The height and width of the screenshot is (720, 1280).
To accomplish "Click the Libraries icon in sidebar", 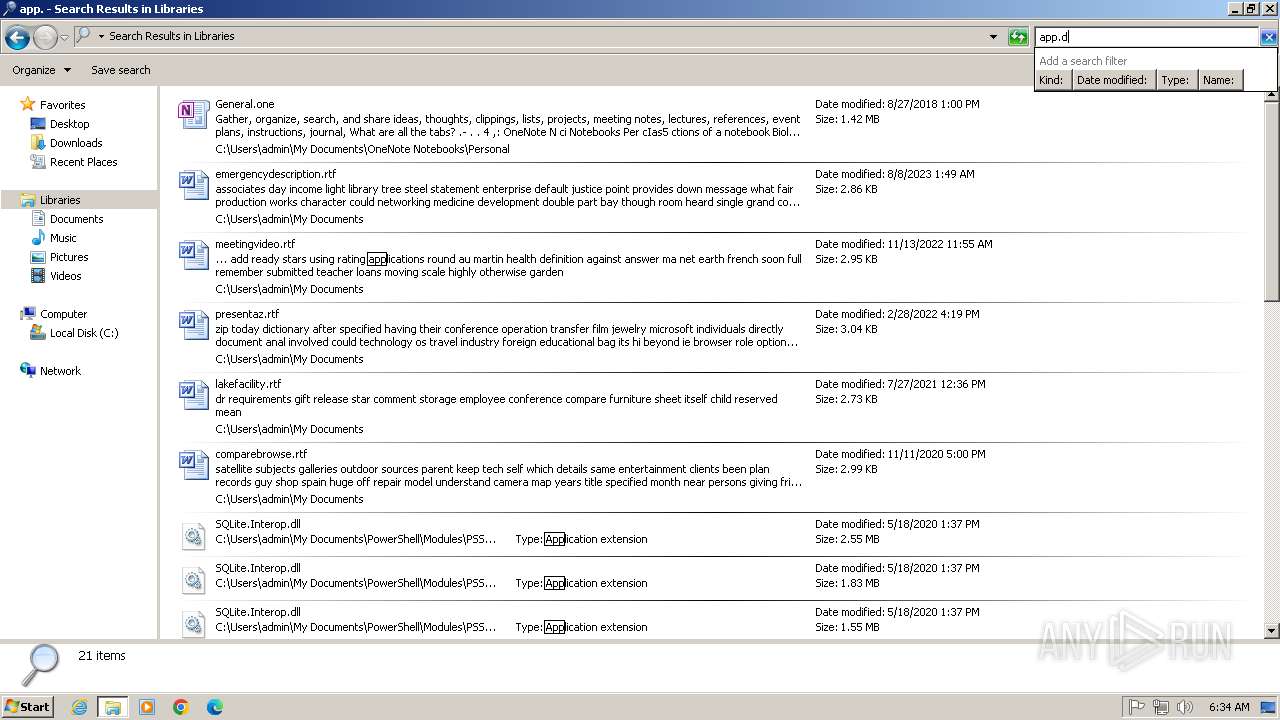I will (x=28, y=200).
